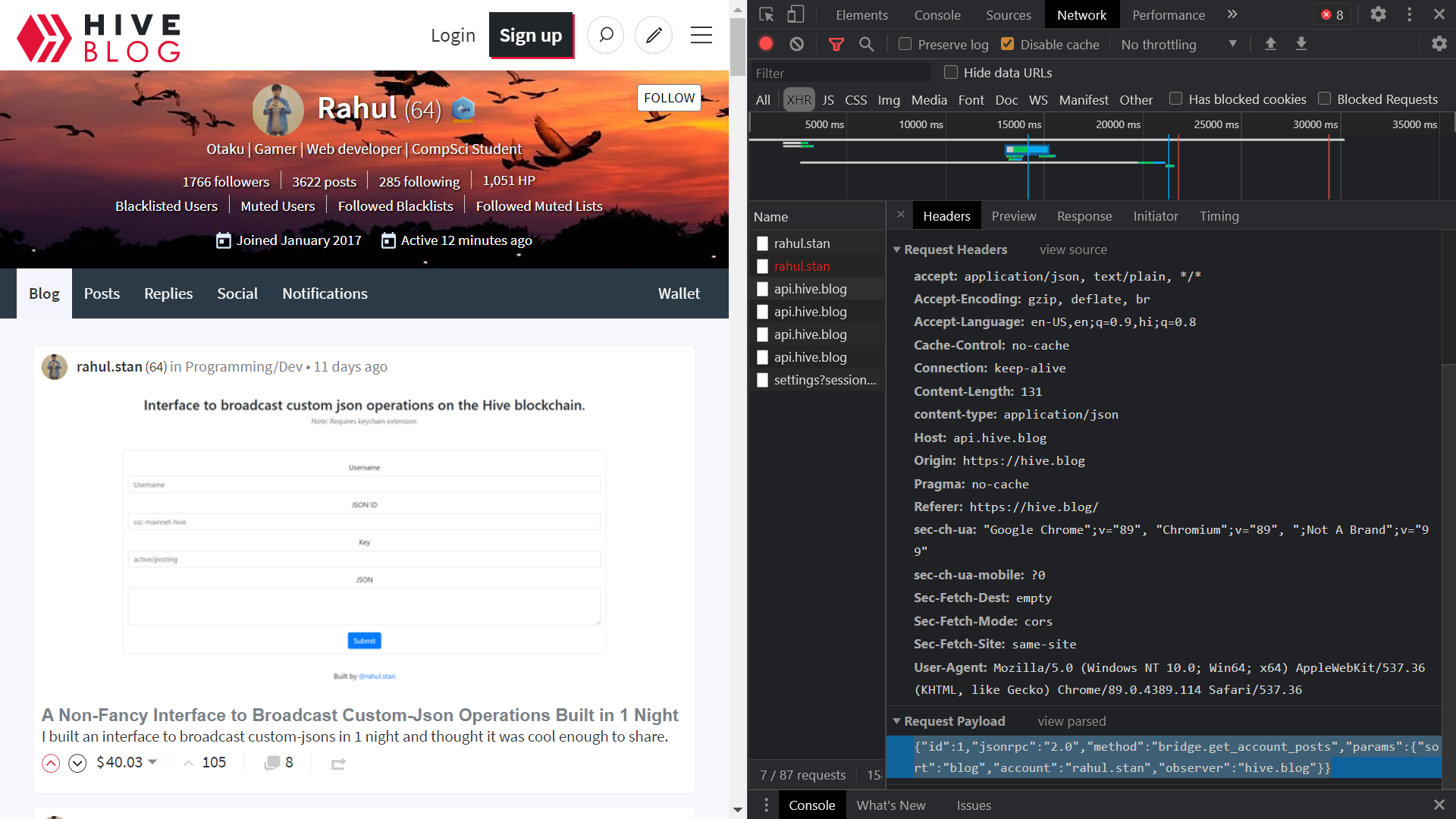Expand the 105 votes list caret
Viewport: 1456px width, 819px height.
(189, 763)
